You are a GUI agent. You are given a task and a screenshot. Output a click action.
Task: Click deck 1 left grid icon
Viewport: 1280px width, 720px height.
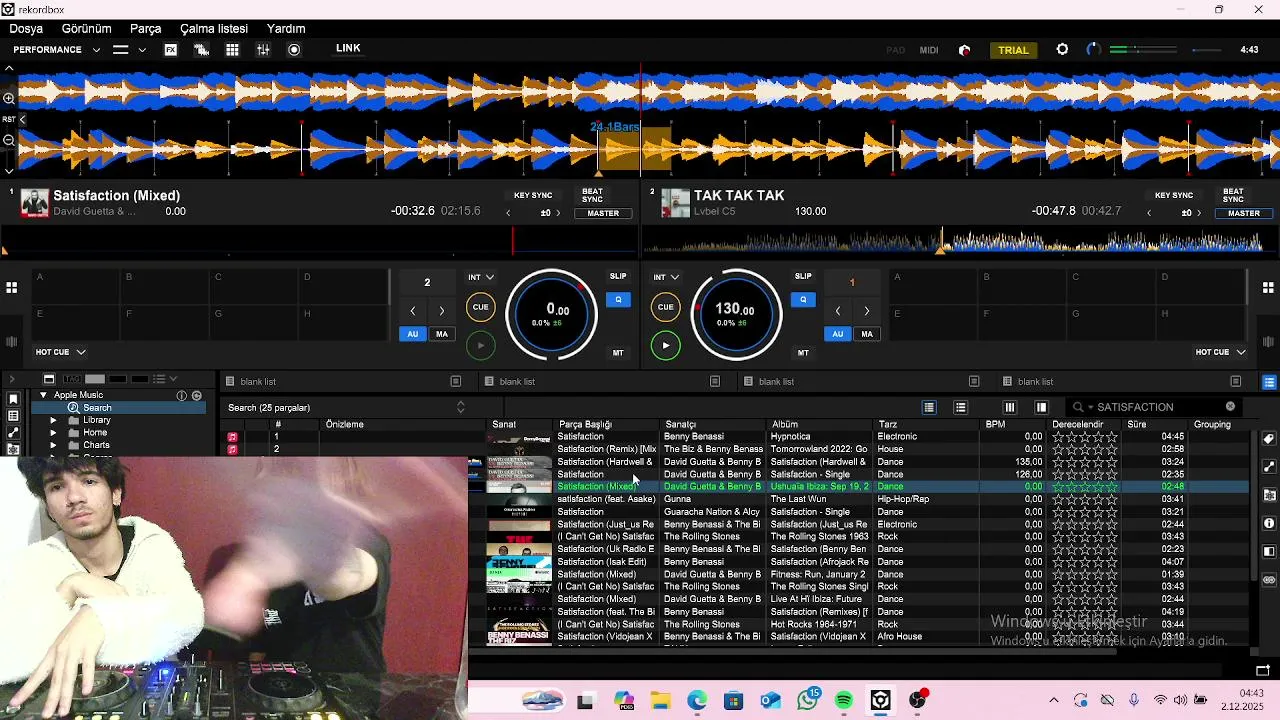[11, 288]
